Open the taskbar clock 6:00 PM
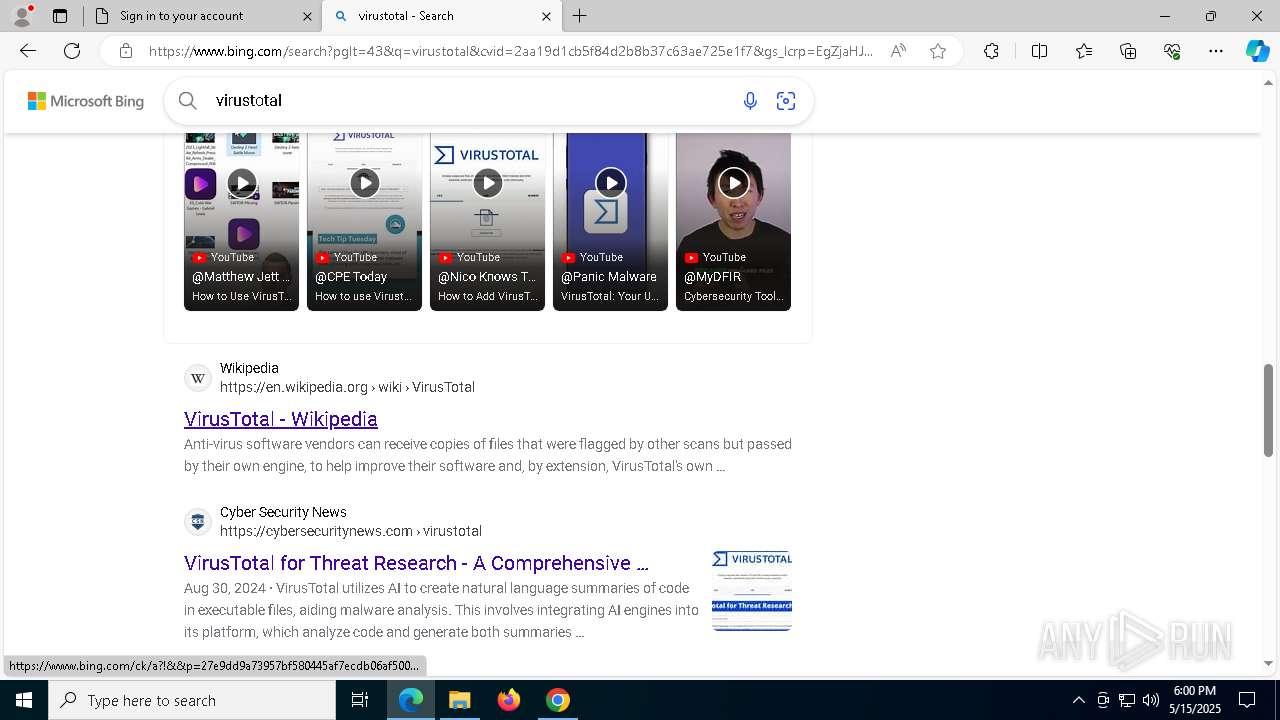Viewport: 1280px width, 720px height. click(x=1195, y=700)
